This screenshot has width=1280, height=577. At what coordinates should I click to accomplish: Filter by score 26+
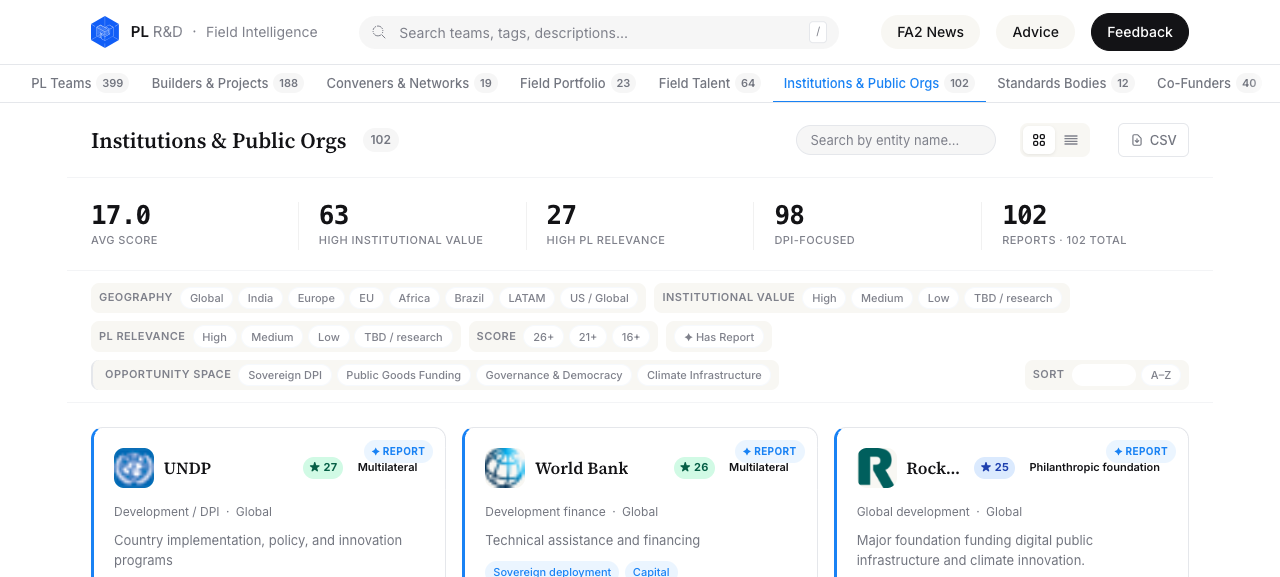[x=543, y=337]
